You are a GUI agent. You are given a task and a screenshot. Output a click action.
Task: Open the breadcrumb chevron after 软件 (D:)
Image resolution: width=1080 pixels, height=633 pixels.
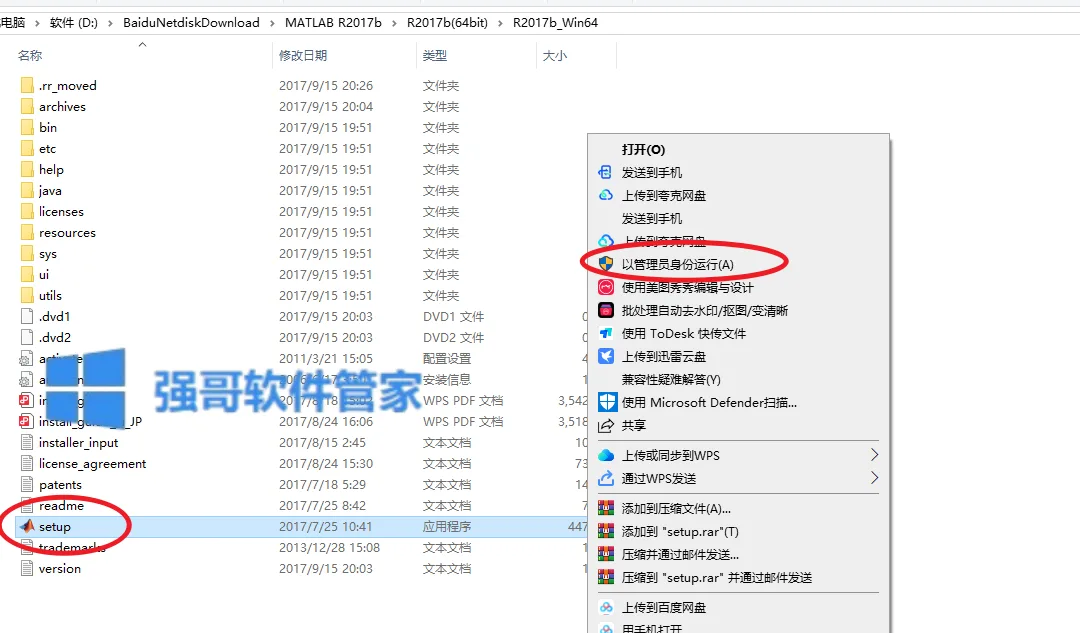(x=110, y=23)
